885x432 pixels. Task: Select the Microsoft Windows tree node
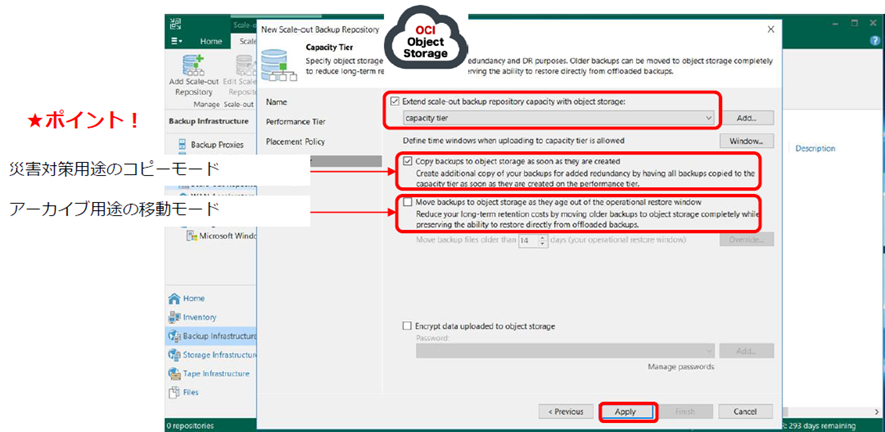click(x=221, y=236)
